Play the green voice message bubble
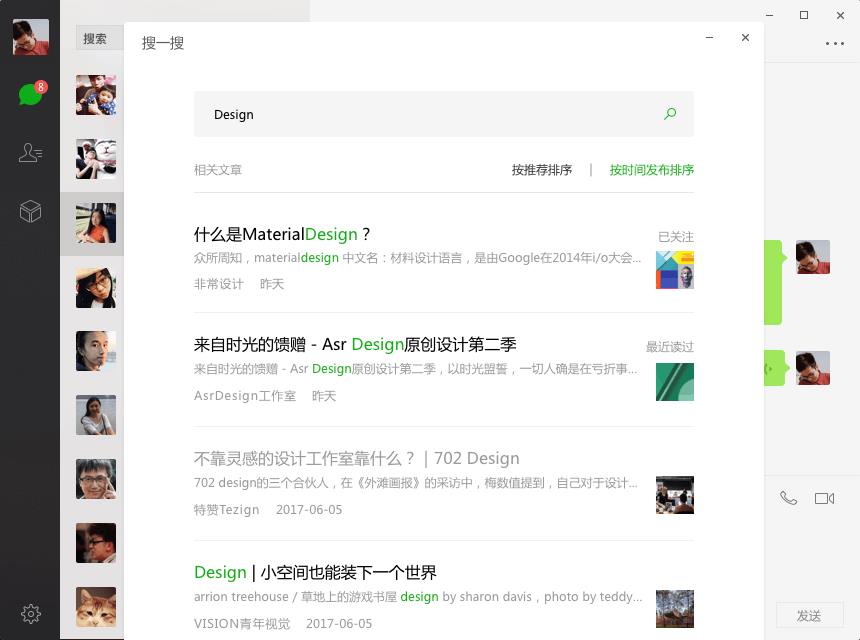This screenshot has height=640, width=860. (775, 368)
